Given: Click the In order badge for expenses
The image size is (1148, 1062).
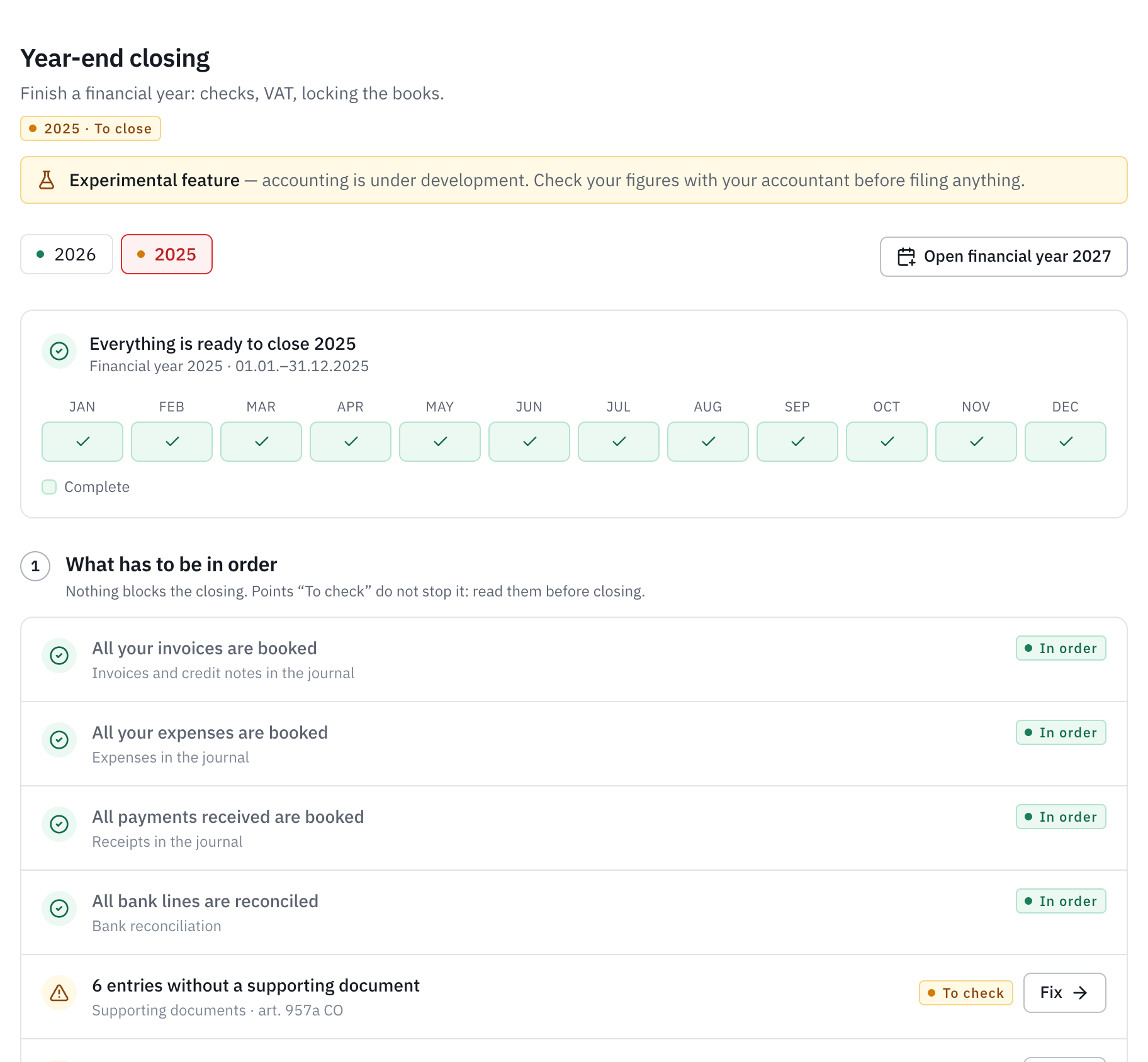Looking at the screenshot, I should [1061, 732].
